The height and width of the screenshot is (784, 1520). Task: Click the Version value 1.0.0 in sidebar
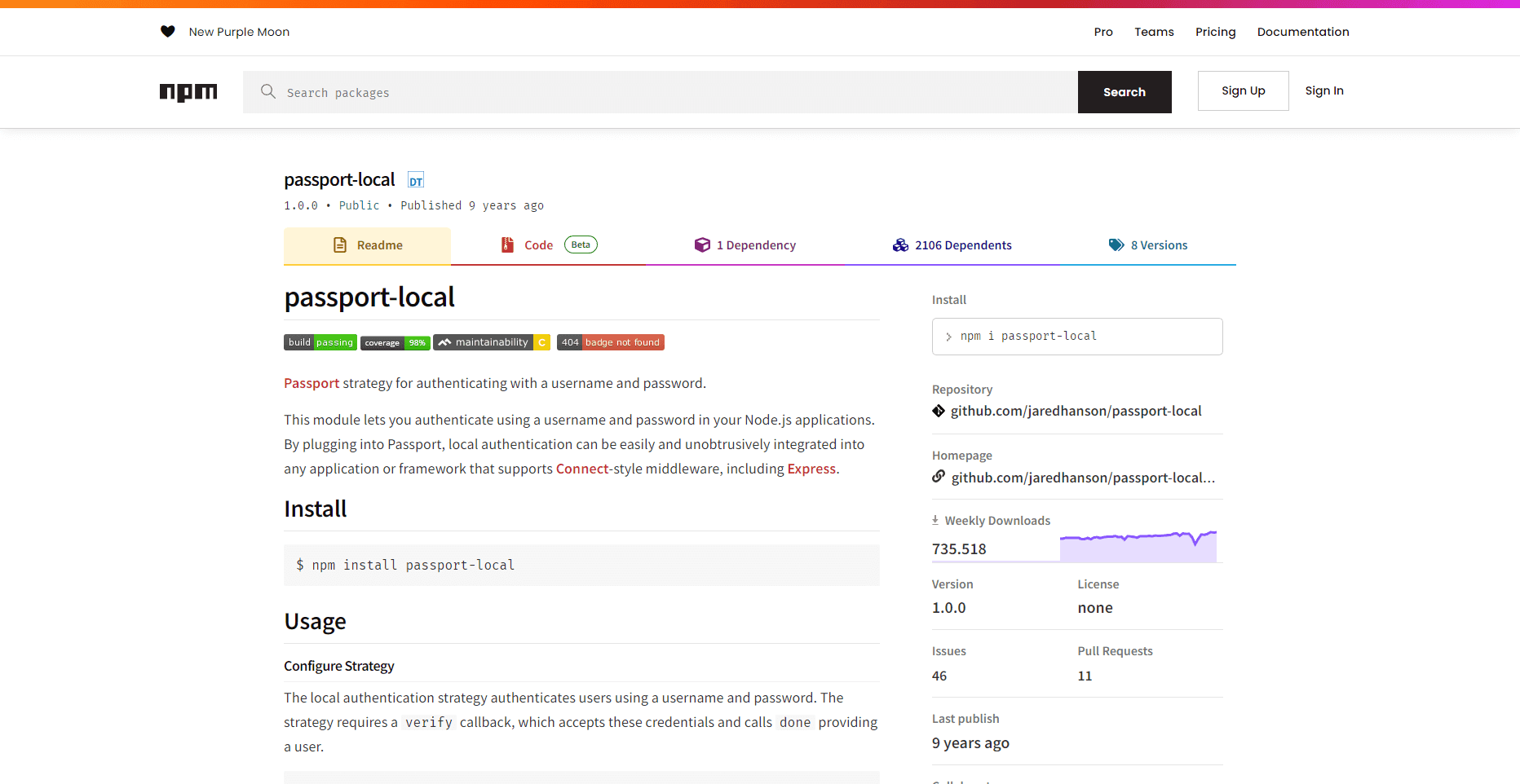[x=949, y=608]
